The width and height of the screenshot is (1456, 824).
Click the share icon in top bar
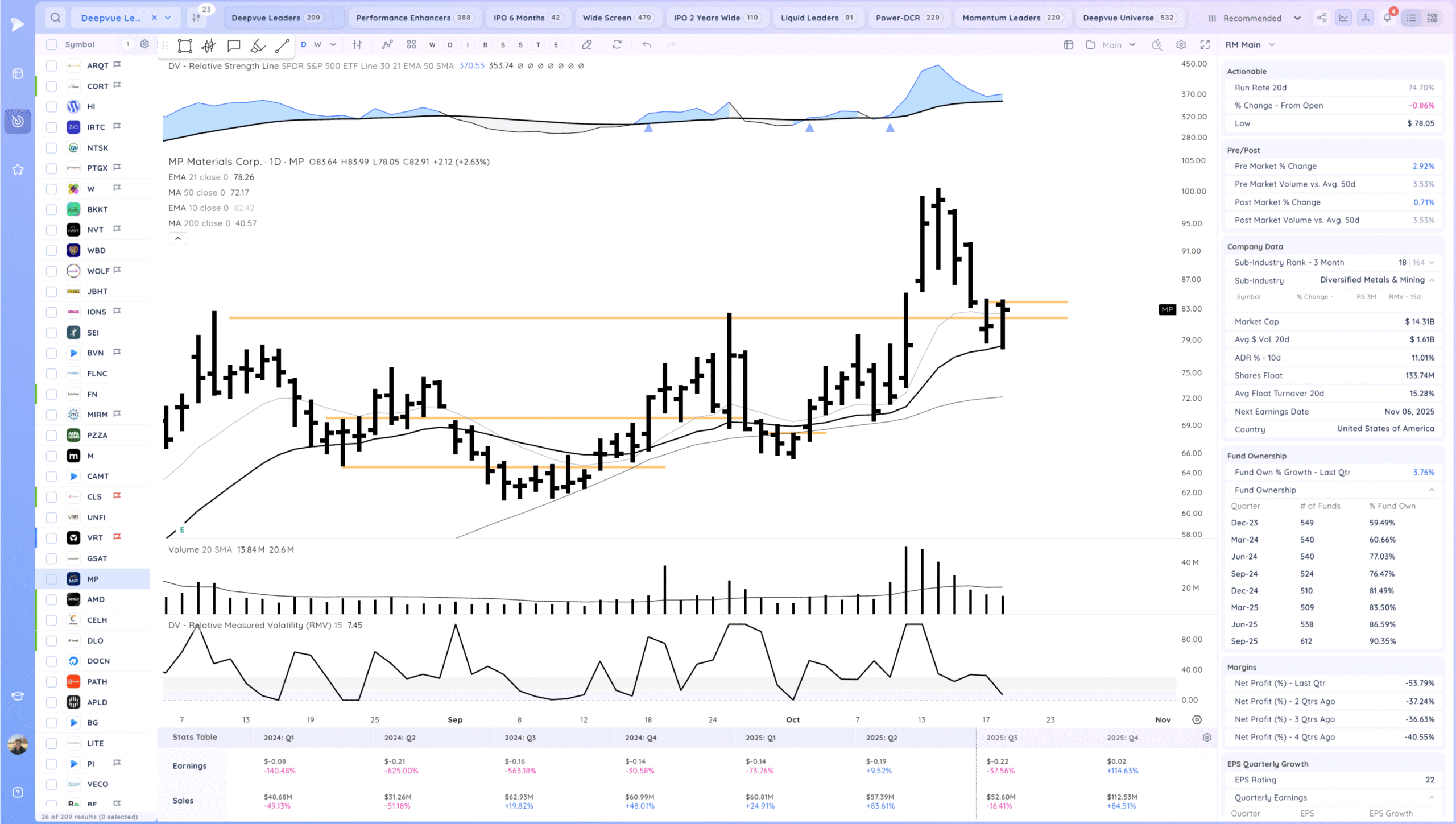pos(1322,18)
